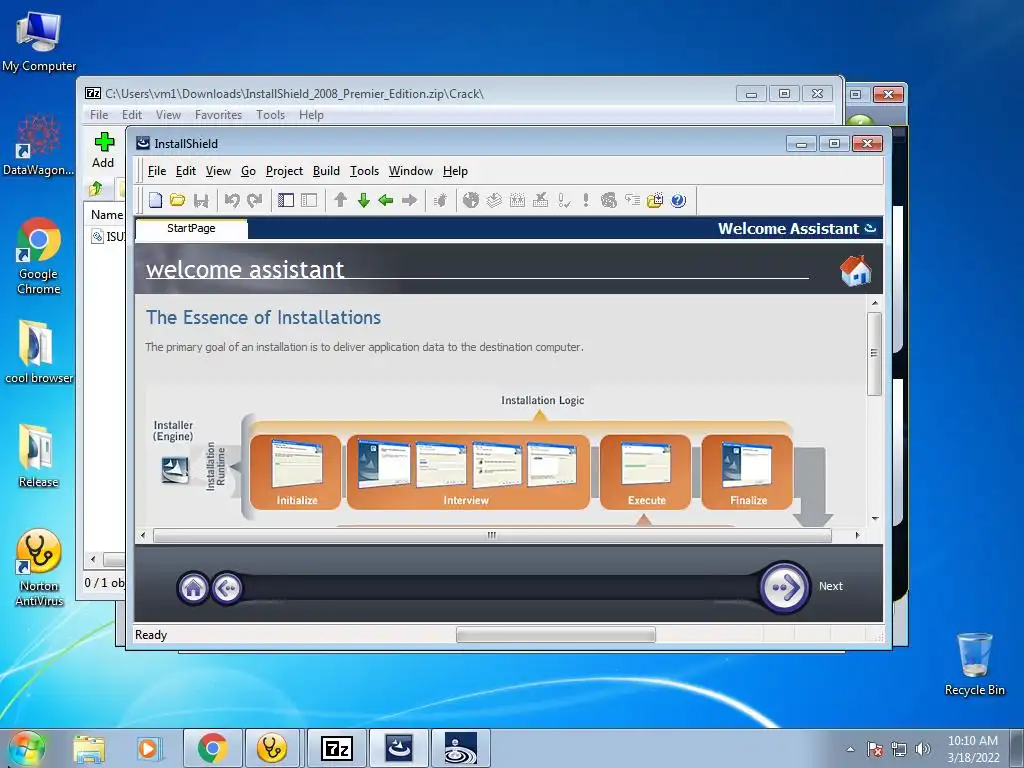Toggle the View List pane icon

[x=286, y=200]
